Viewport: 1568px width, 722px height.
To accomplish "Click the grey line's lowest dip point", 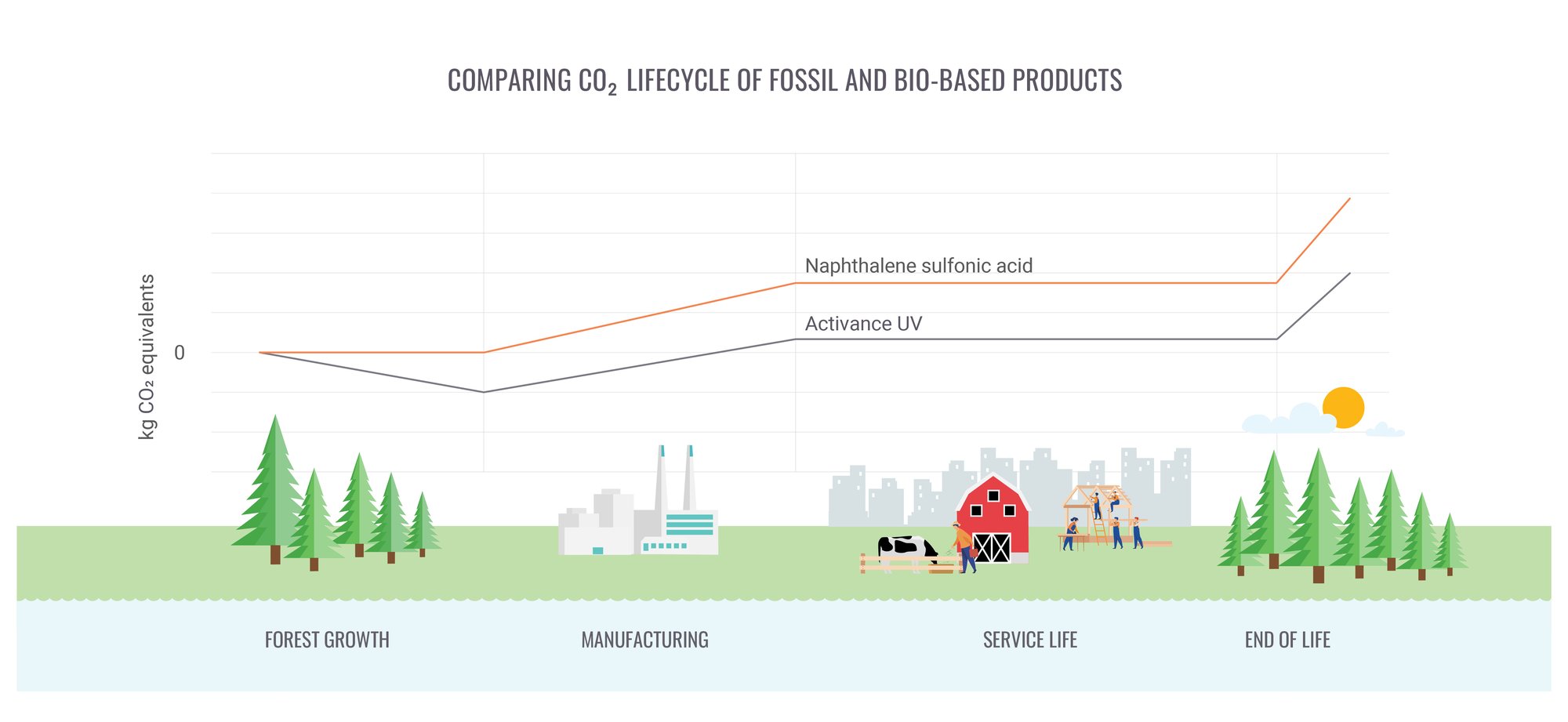I will click(x=484, y=392).
